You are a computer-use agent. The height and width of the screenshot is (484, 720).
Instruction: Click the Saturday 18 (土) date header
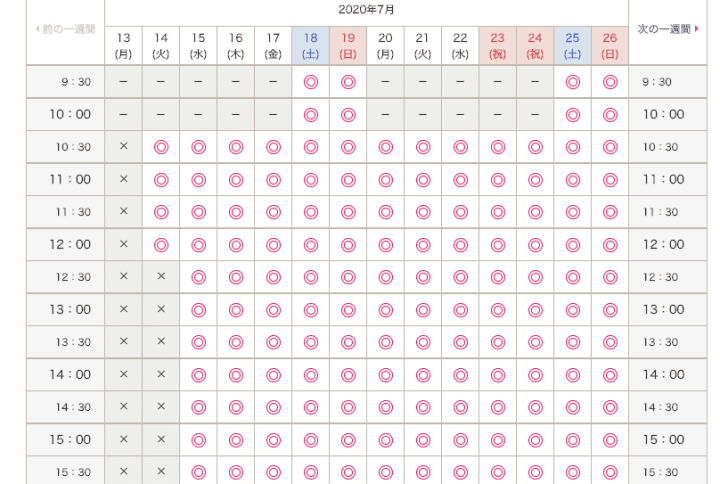(311, 45)
